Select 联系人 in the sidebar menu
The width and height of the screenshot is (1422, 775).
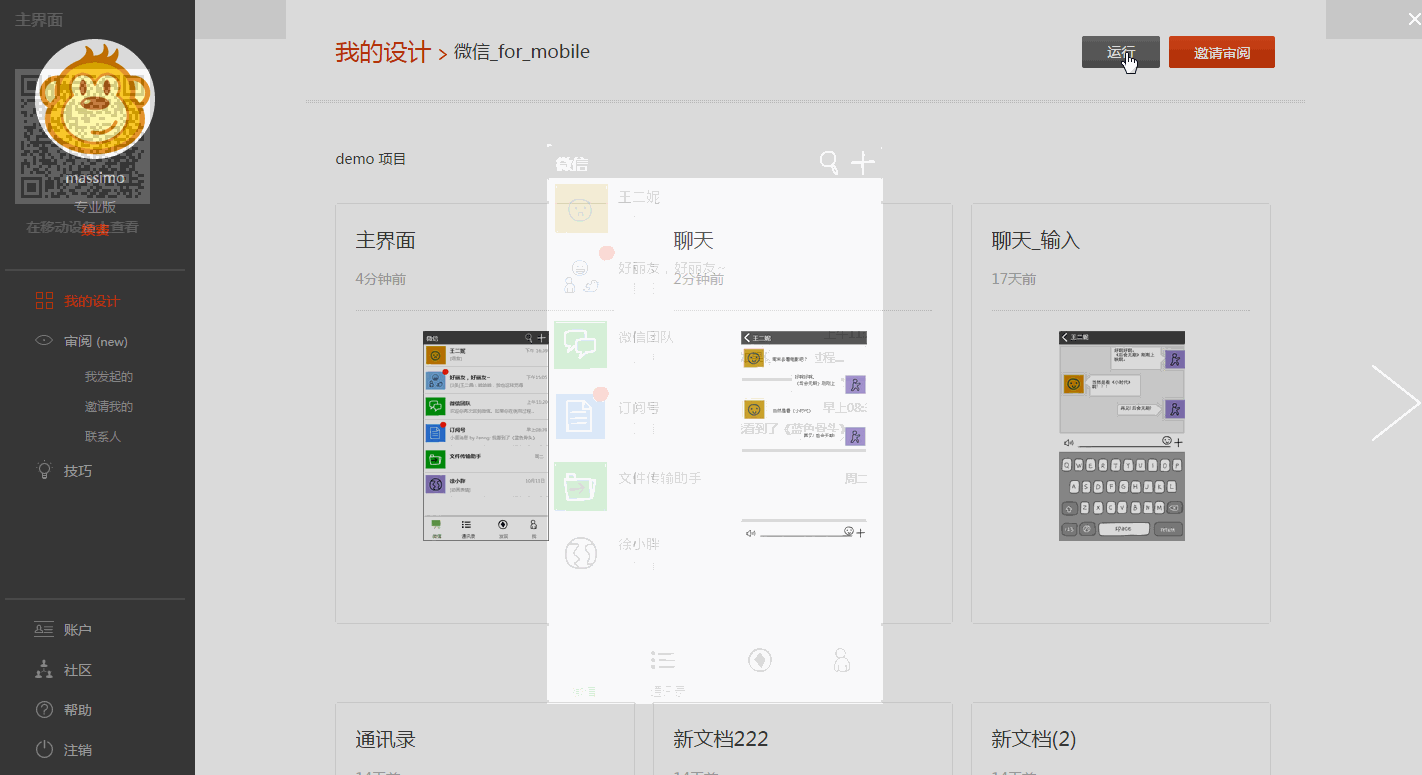coord(103,436)
